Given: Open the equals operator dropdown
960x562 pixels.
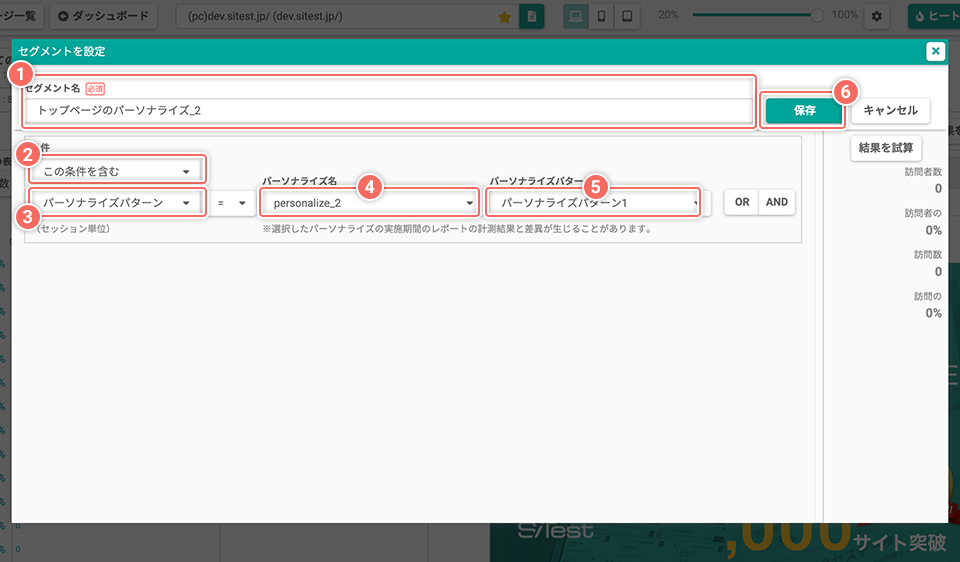Looking at the screenshot, I should pos(232,203).
